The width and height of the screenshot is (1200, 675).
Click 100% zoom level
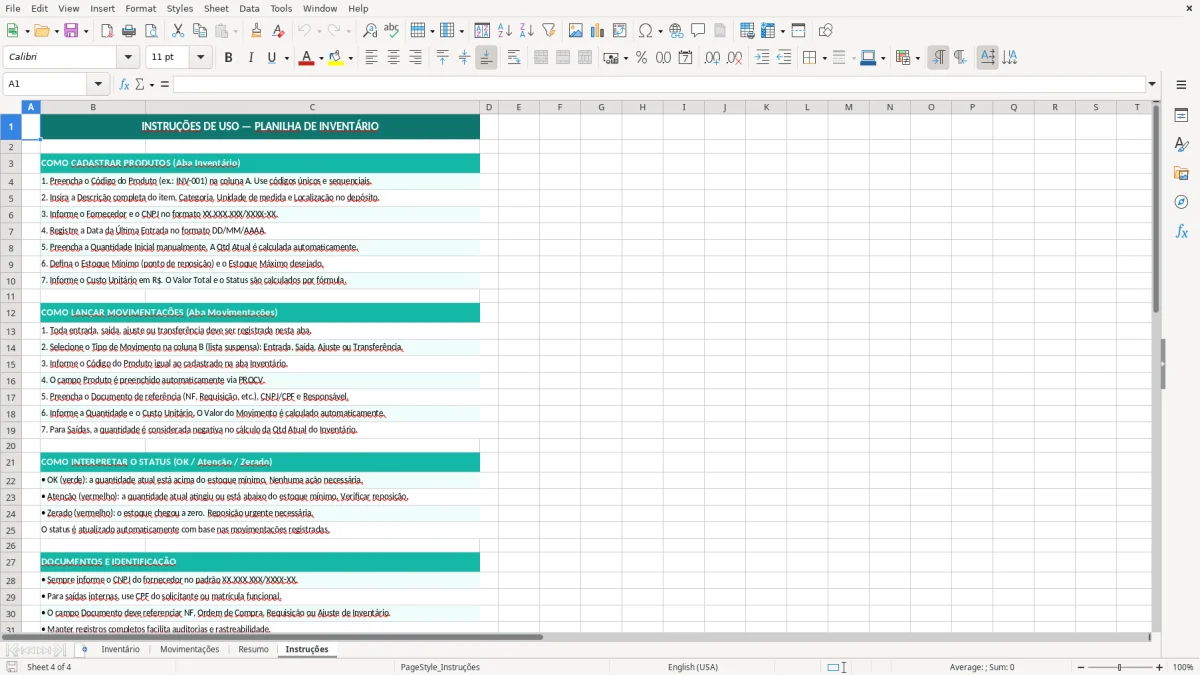pos(1183,667)
